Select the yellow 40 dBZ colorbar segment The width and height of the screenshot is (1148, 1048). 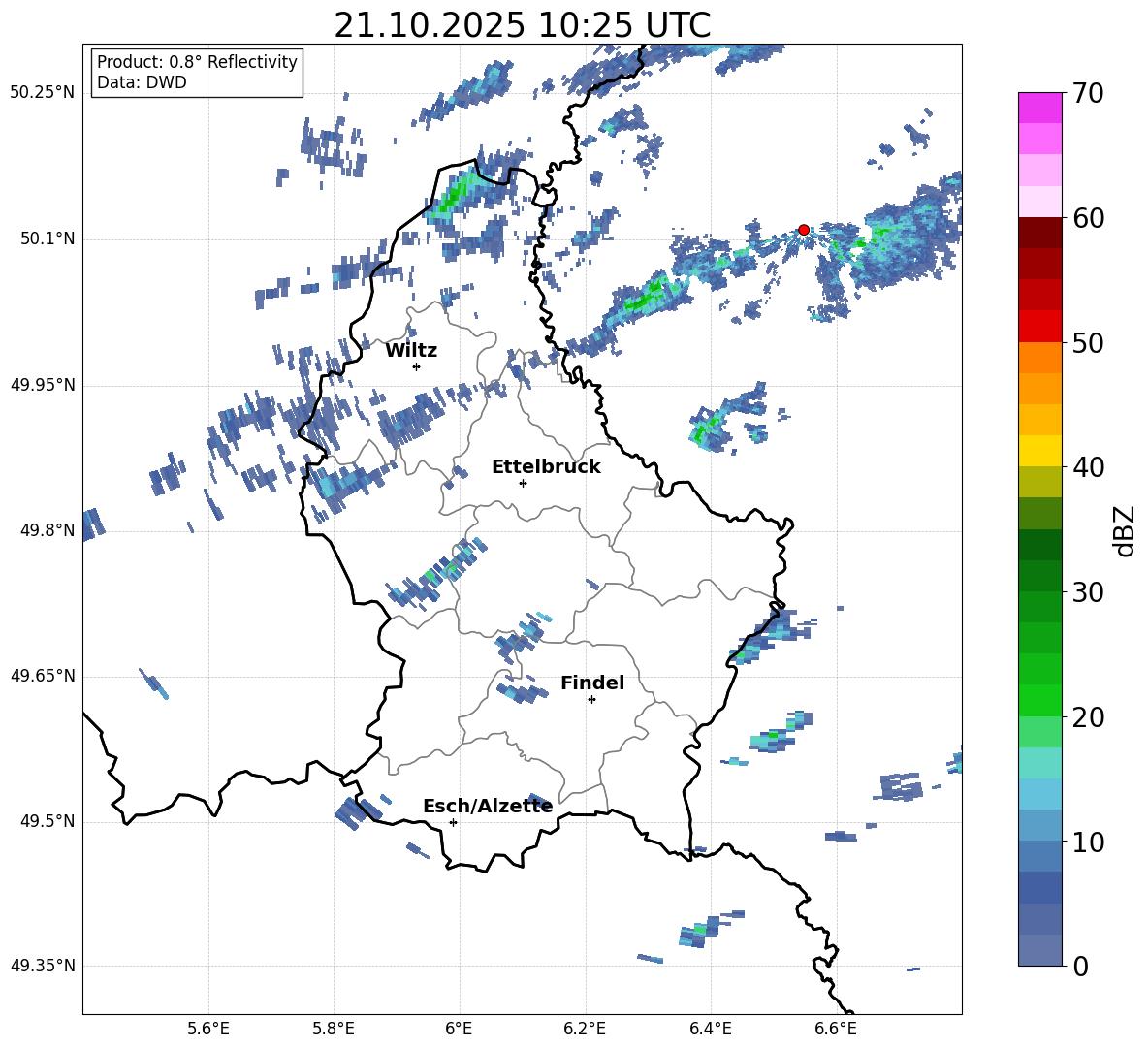point(1039,450)
